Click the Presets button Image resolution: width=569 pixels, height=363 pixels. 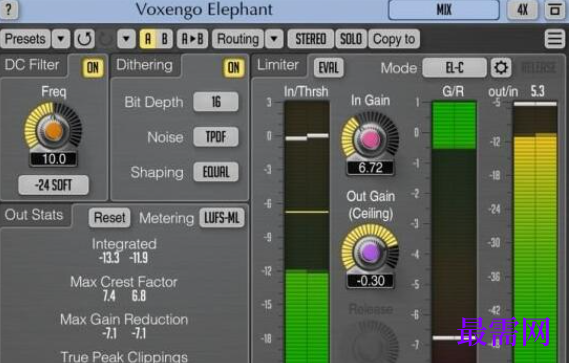click(25, 39)
